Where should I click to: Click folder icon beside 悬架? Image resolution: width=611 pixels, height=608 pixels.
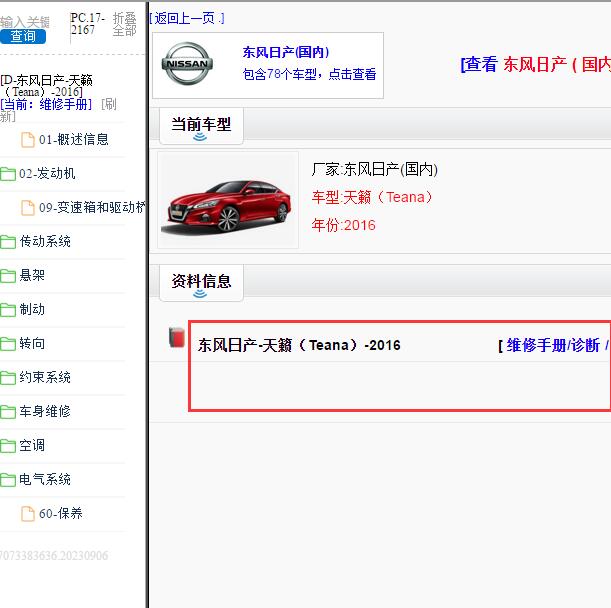pos(8,276)
